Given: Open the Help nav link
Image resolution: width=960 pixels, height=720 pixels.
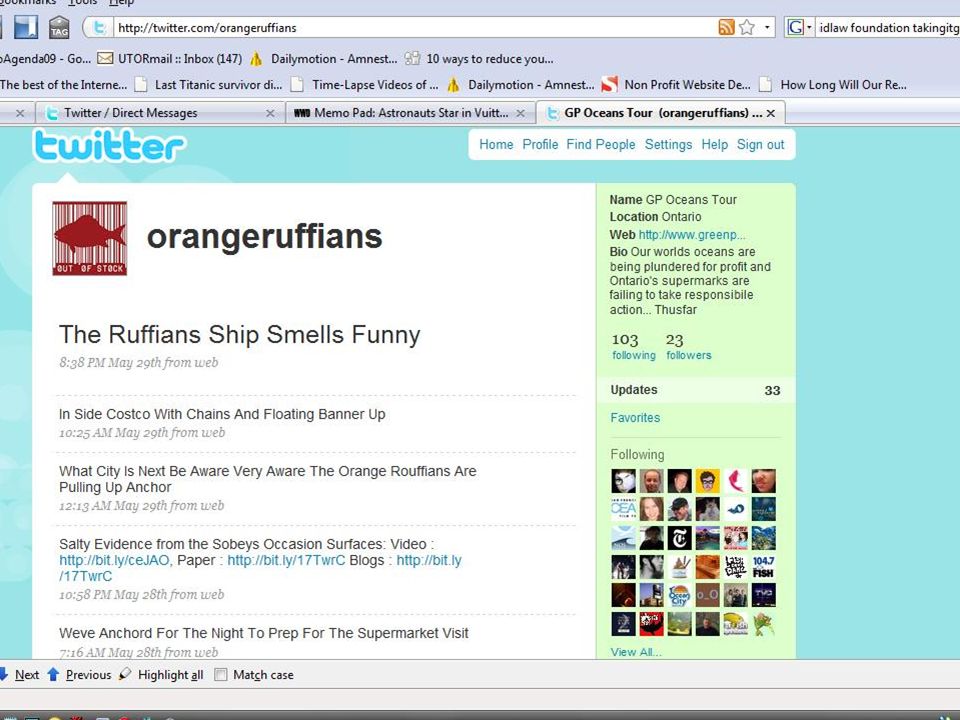Looking at the screenshot, I should [x=714, y=144].
